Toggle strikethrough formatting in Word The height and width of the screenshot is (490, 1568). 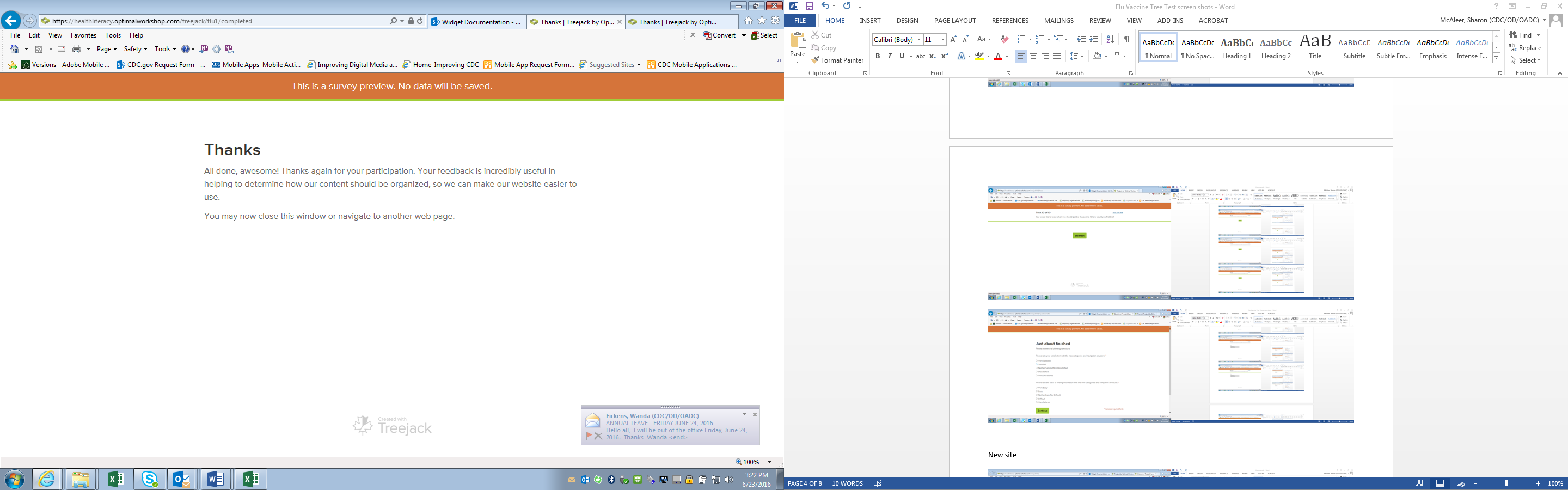tap(920, 56)
